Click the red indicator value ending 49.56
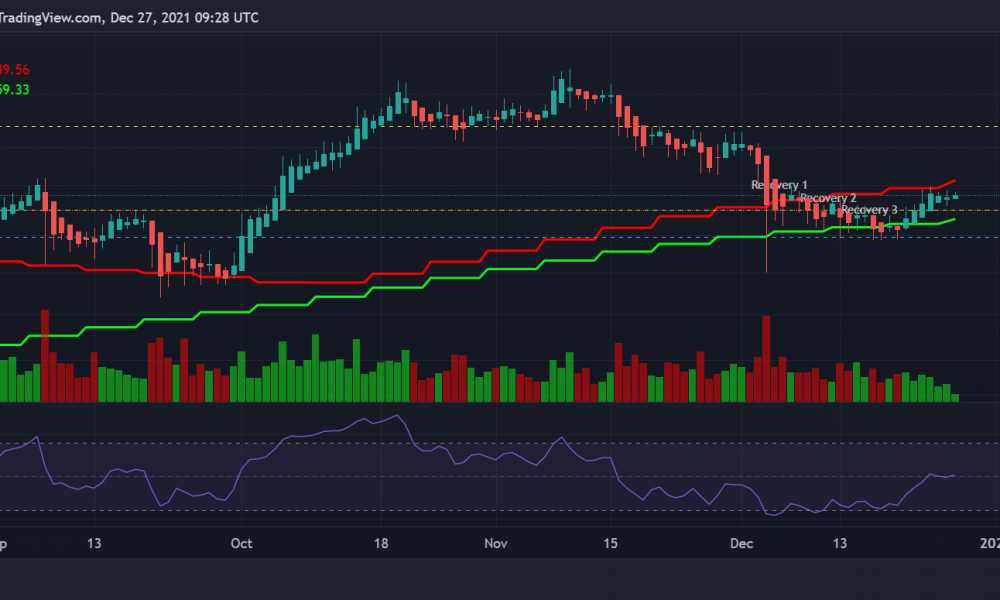 click(14, 70)
